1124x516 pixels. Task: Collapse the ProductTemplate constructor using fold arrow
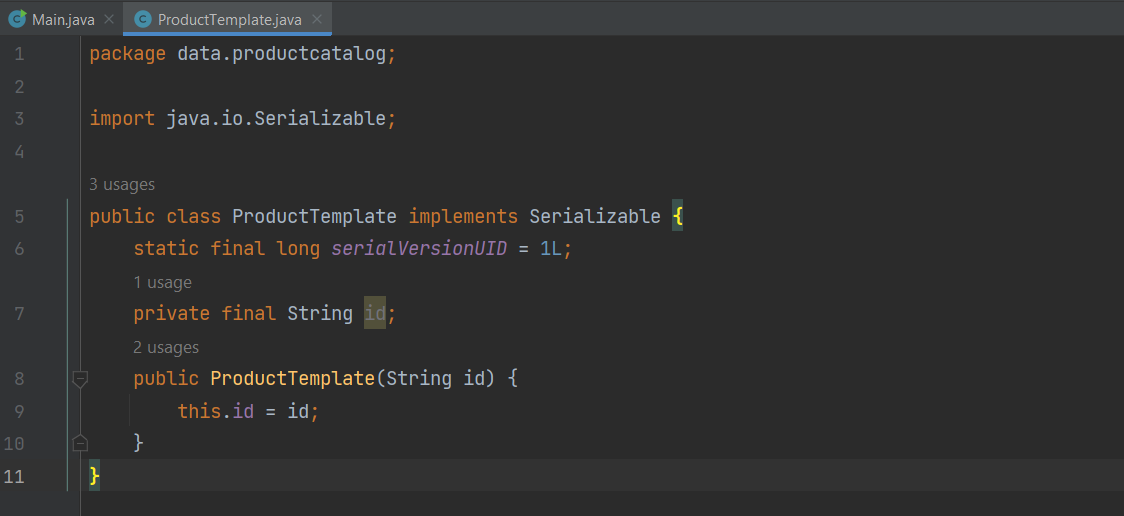click(81, 379)
